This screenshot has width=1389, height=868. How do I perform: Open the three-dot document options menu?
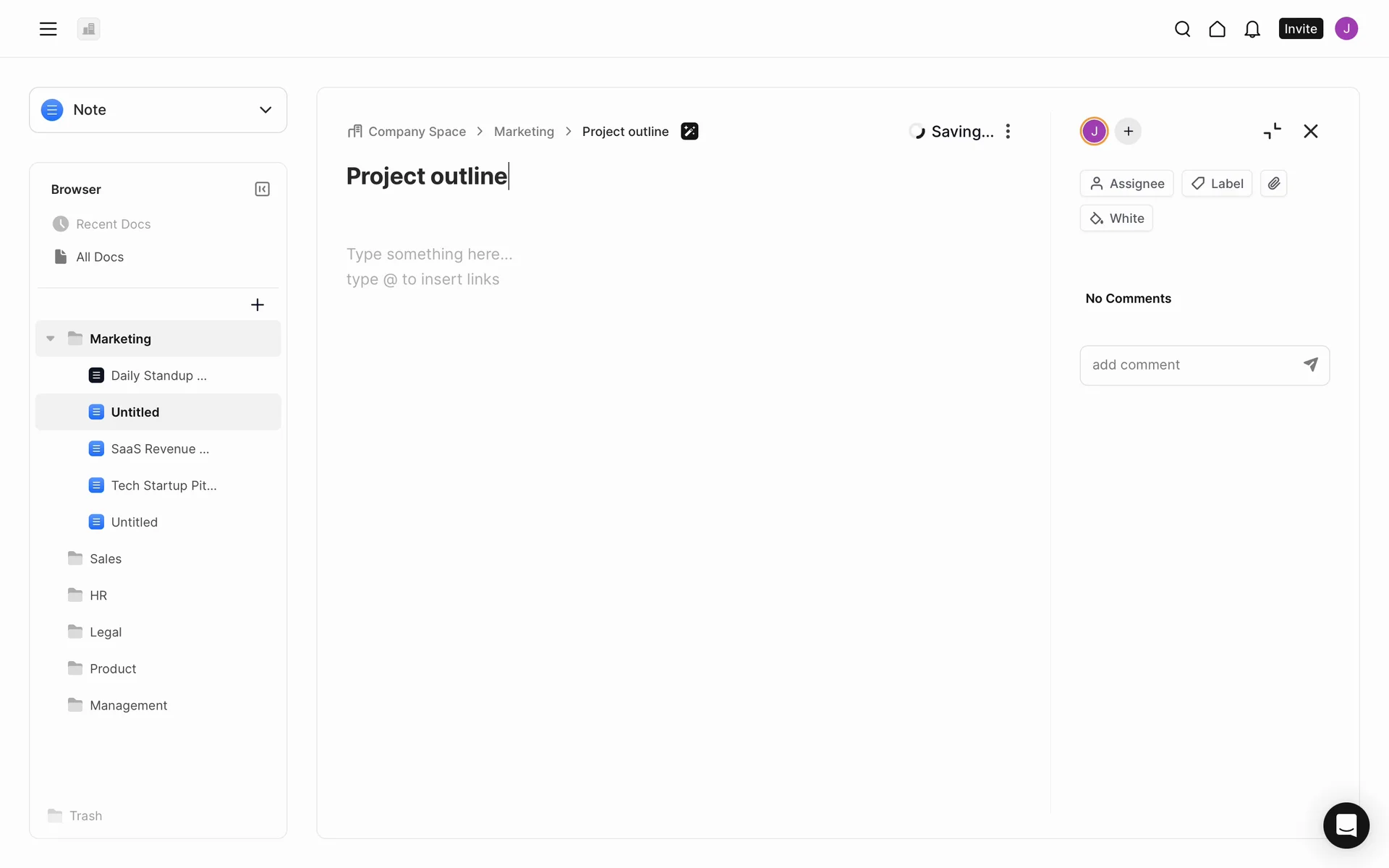point(1008,132)
